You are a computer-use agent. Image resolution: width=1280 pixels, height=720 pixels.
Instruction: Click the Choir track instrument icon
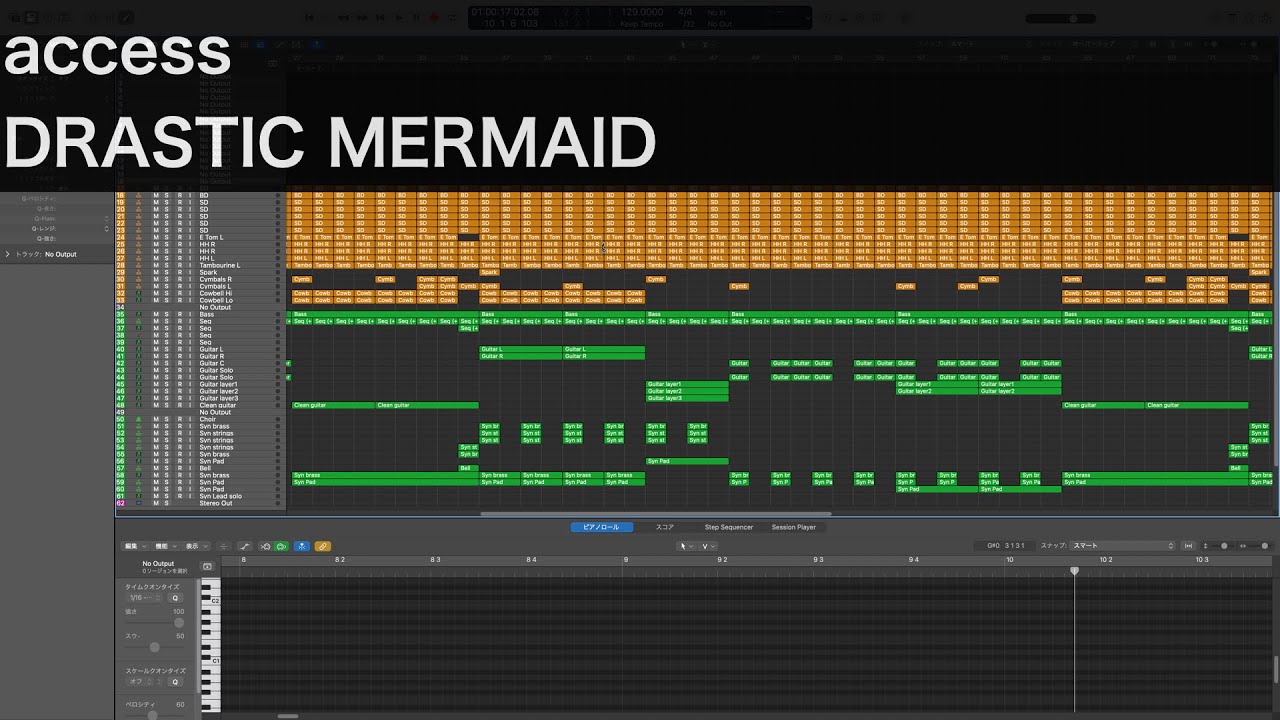coord(138,419)
